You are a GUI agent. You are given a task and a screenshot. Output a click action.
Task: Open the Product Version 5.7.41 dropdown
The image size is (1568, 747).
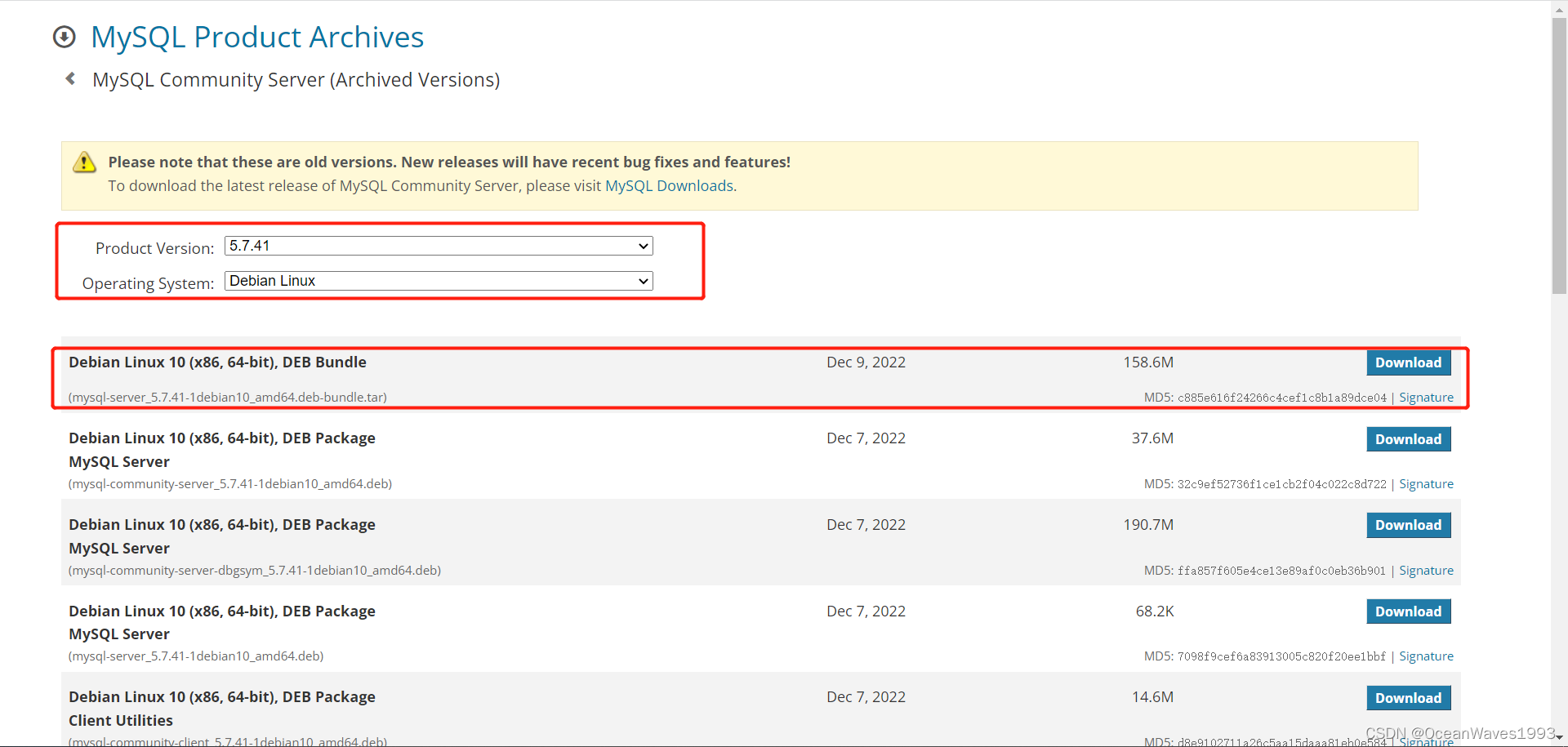click(x=439, y=246)
